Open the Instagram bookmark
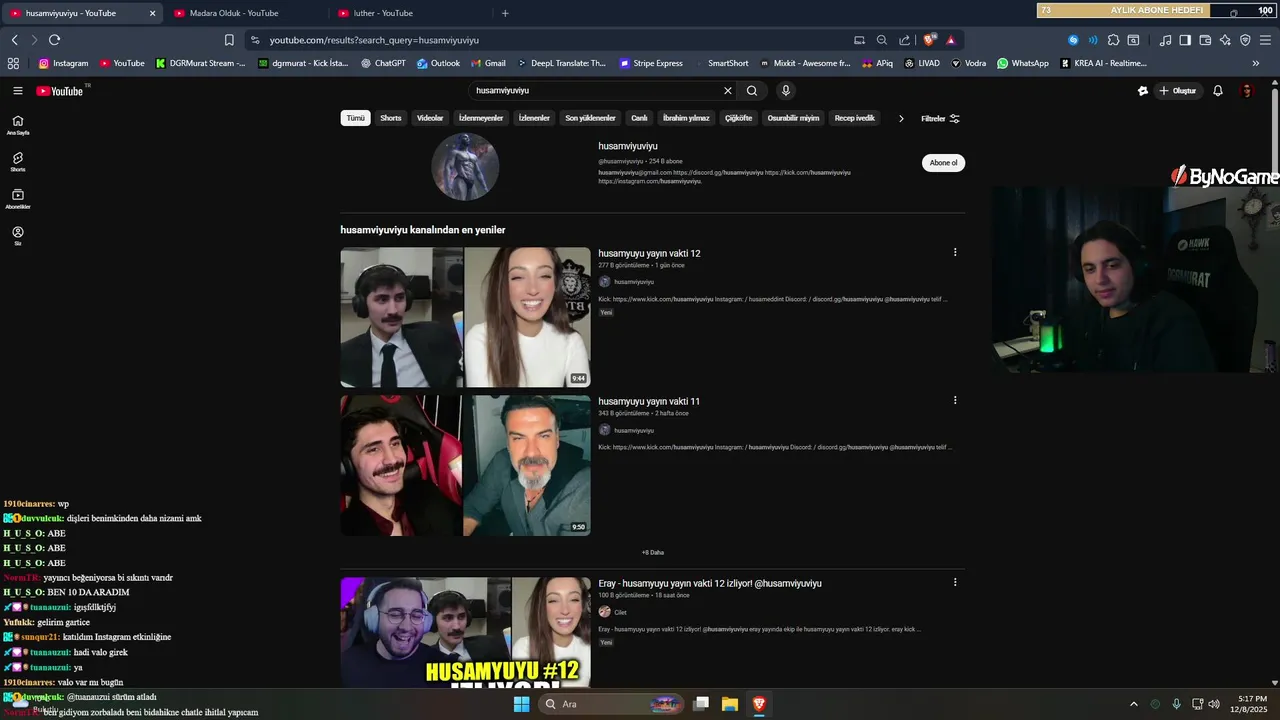Viewport: 1280px width, 720px height. click(x=63, y=63)
